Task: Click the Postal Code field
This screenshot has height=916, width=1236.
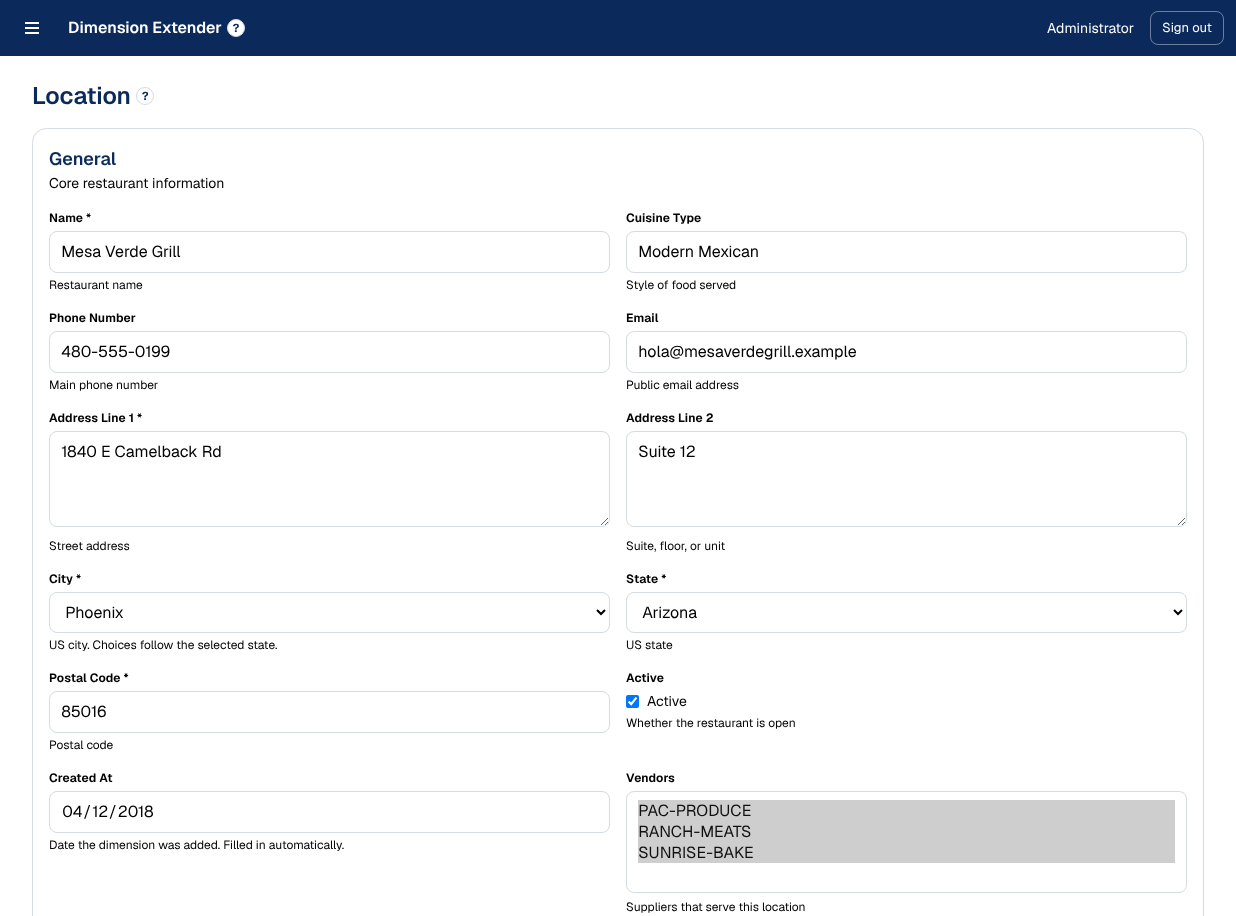Action: tap(329, 712)
